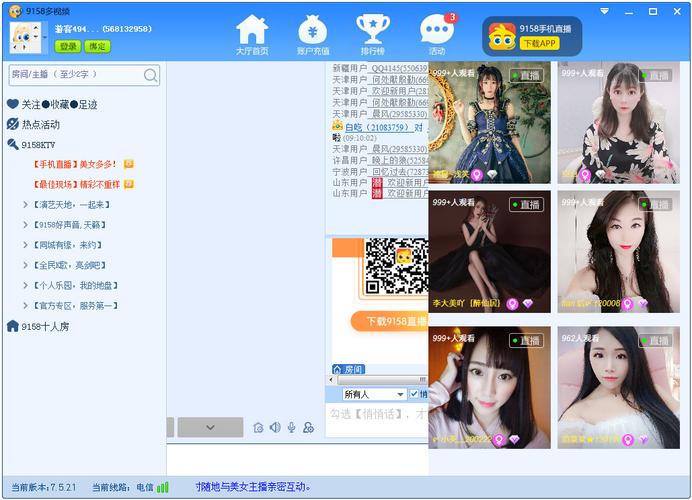Click the whisper message input box

point(377,420)
